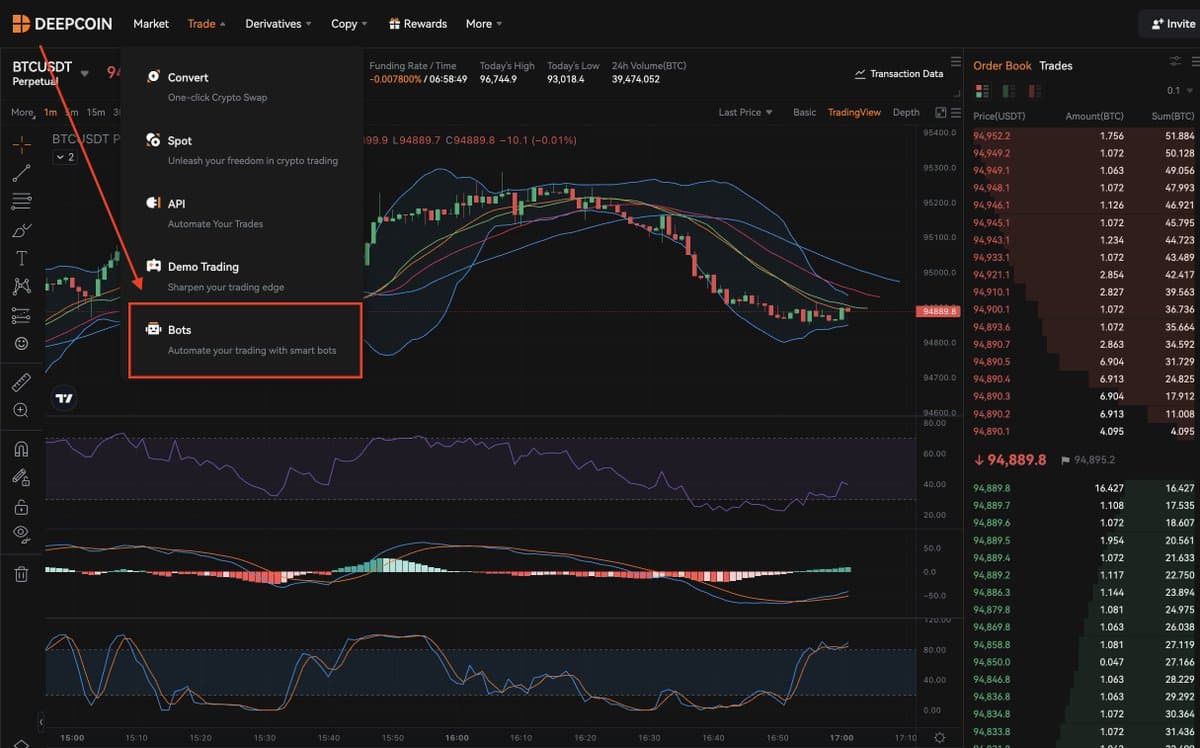Select the text annotation tool
Image resolution: width=1200 pixels, height=748 pixels.
click(x=20, y=257)
